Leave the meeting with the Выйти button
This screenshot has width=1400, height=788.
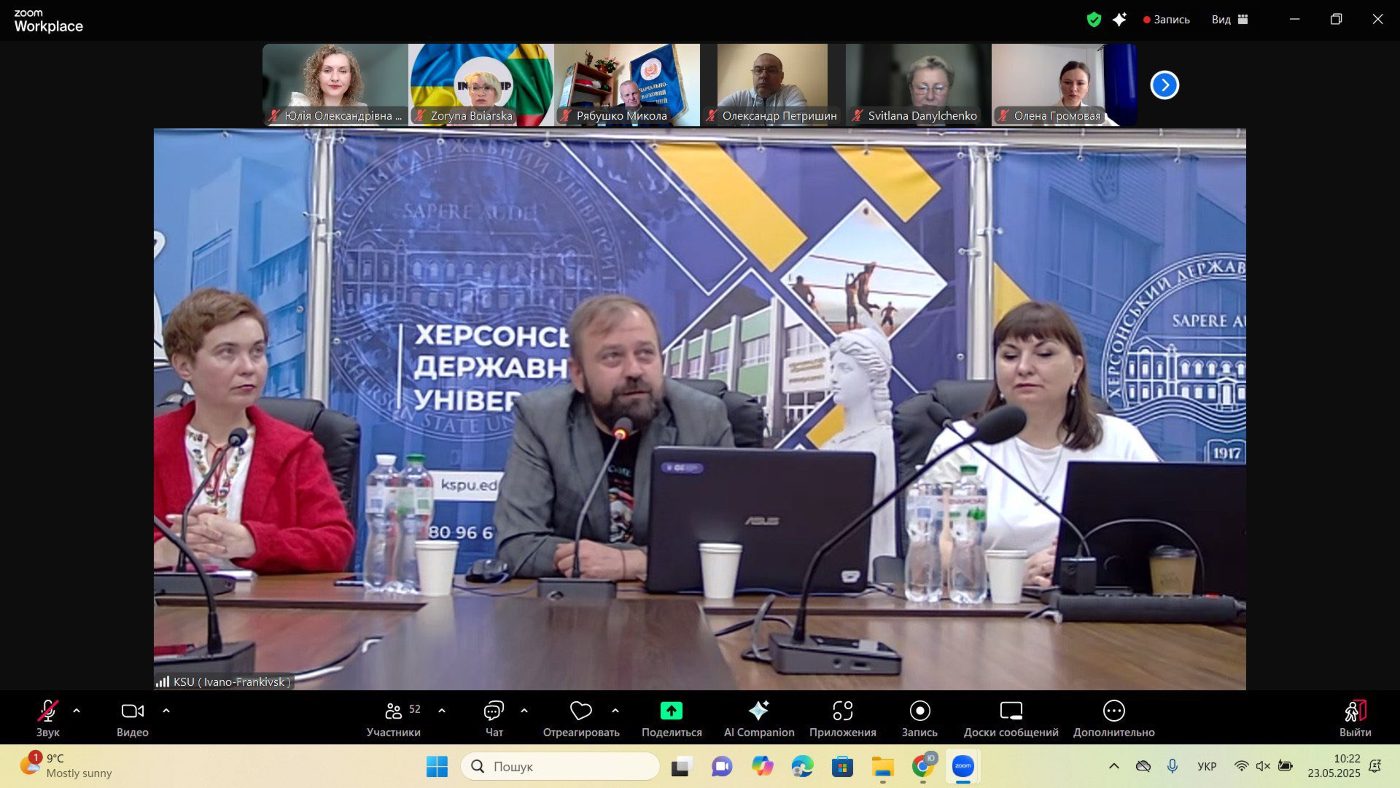pyautogui.click(x=1355, y=718)
